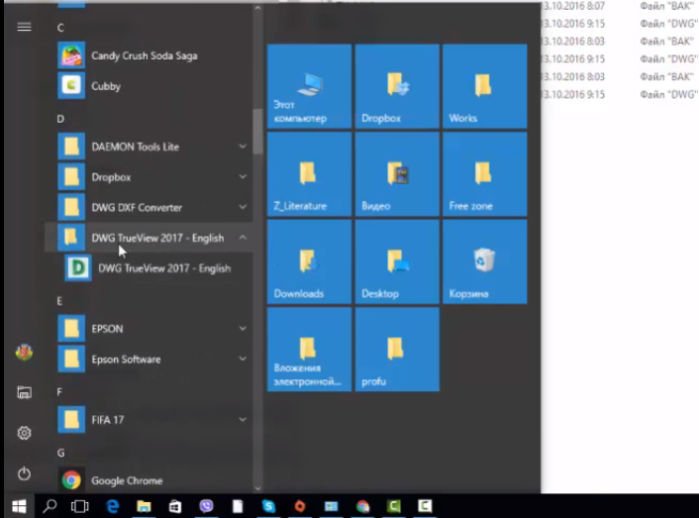
Task: Open Task View on taskbar
Action: [80, 506]
